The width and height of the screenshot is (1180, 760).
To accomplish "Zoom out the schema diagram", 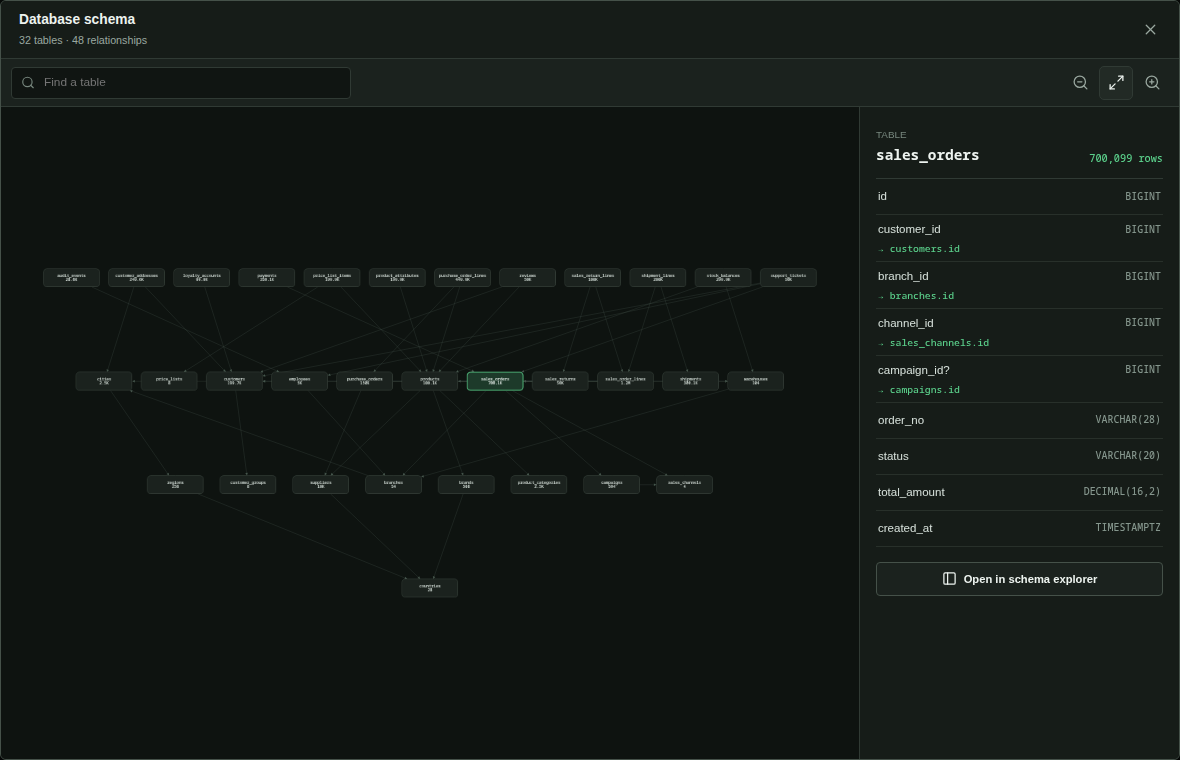I will coord(1080,83).
